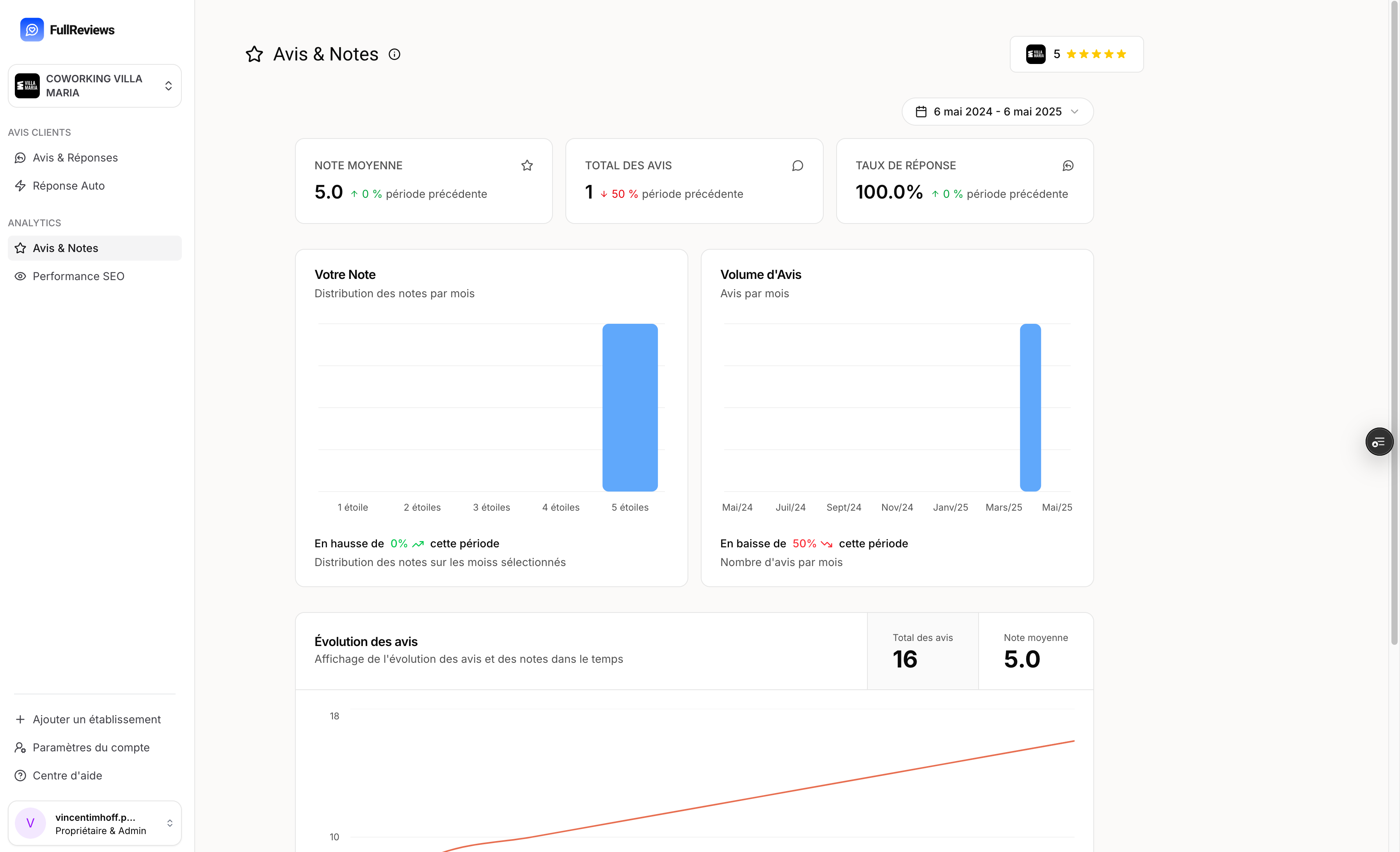The image size is (1400, 852).
Task: Open Réponse Auto section
Action: point(95,186)
